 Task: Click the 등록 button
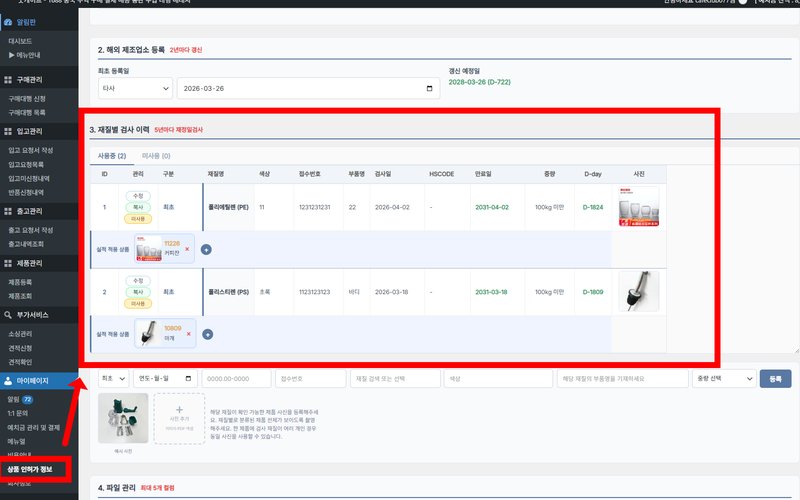(x=775, y=379)
